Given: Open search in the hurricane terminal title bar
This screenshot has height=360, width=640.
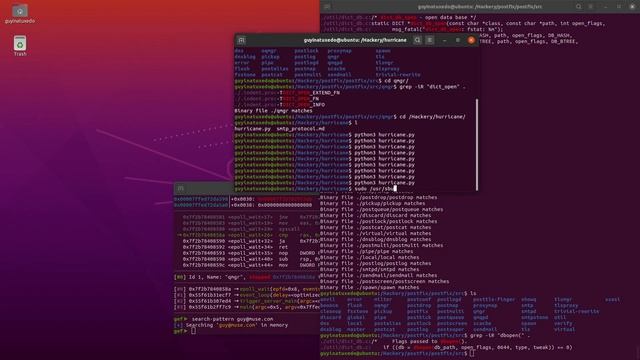Looking at the screenshot, I should click(x=417, y=40).
